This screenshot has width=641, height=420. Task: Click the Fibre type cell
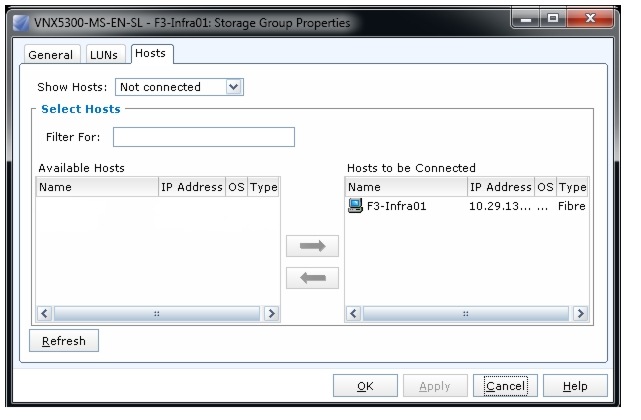[x=572, y=206]
